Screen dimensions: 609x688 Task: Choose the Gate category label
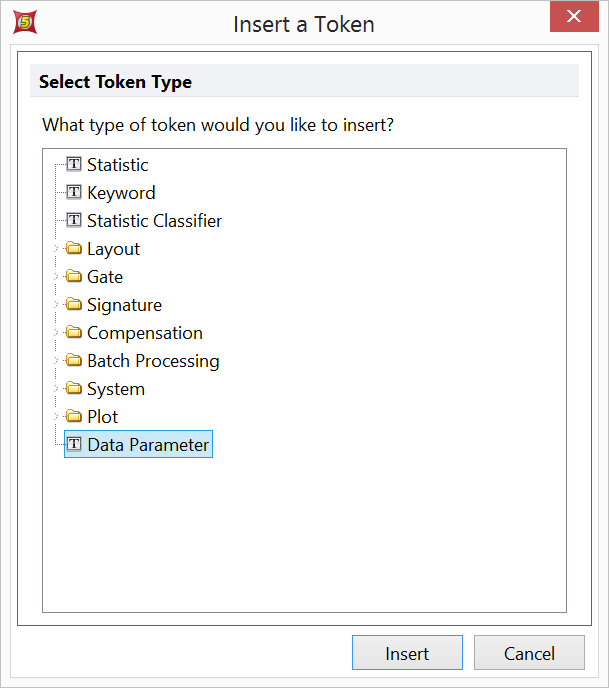point(105,277)
